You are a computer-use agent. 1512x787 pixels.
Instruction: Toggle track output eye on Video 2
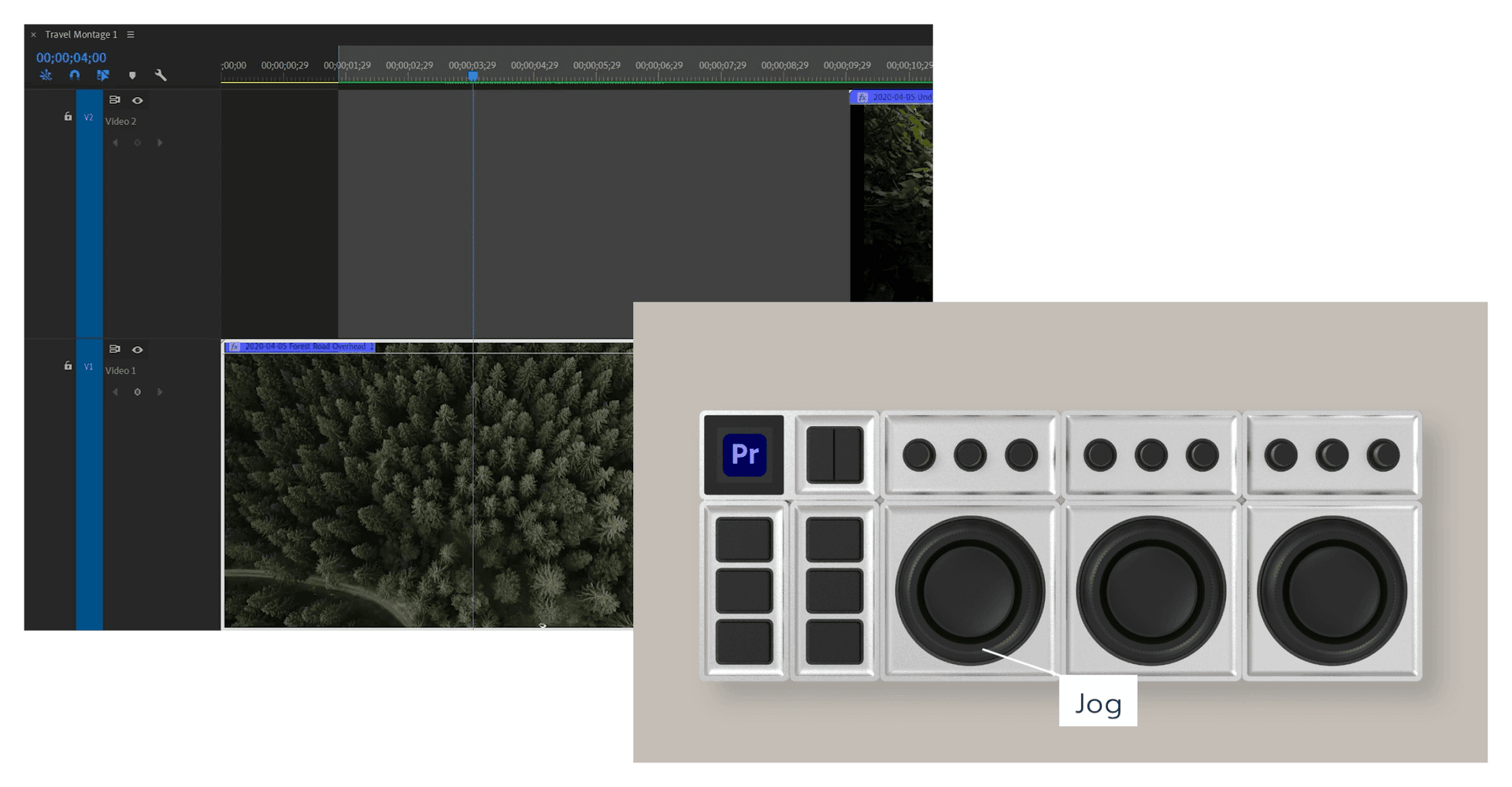[x=137, y=99]
